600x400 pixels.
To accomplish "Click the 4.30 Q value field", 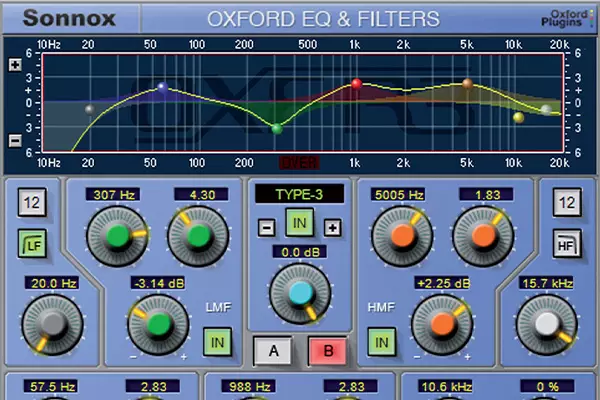I will [x=202, y=195].
